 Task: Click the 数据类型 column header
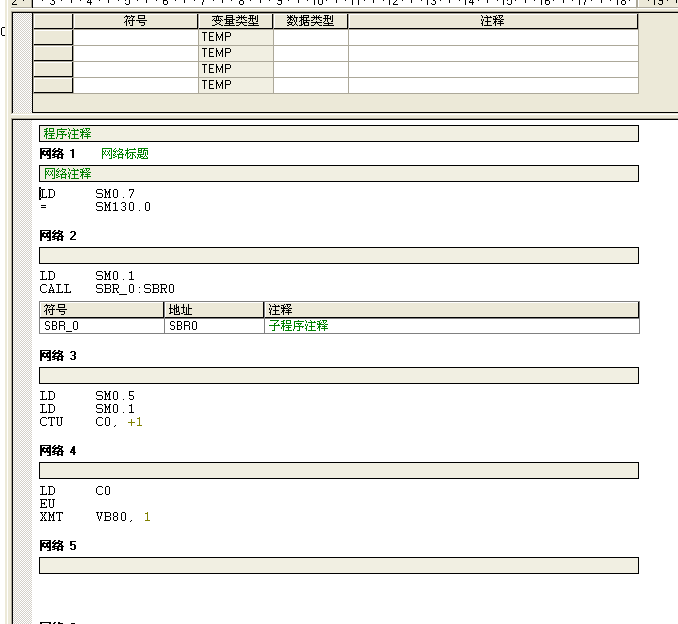310,21
